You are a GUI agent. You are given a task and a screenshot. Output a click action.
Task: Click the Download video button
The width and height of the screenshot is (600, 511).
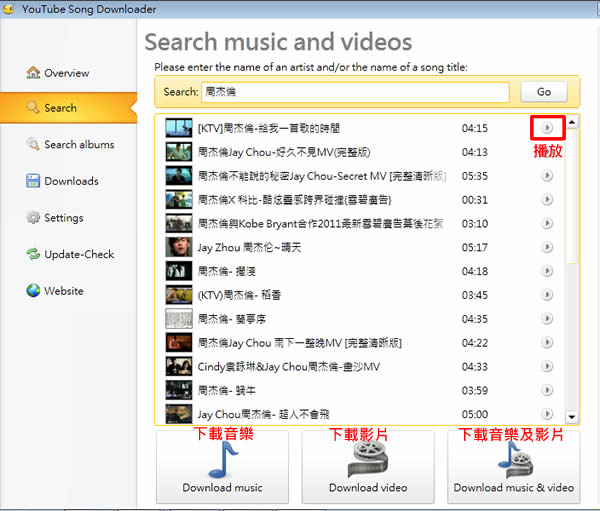pos(368,467)
